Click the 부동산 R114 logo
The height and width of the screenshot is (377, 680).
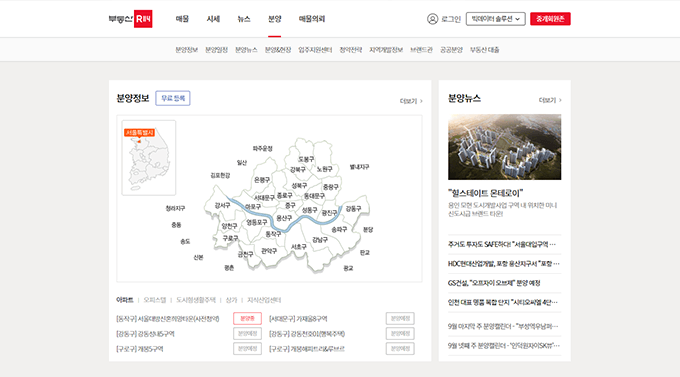pyautogui.click(x=130, y=19)
